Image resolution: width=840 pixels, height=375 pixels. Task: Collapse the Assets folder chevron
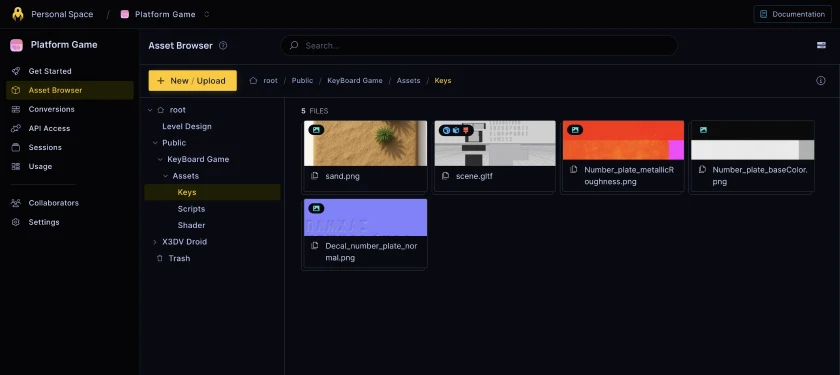pos(166,176)
